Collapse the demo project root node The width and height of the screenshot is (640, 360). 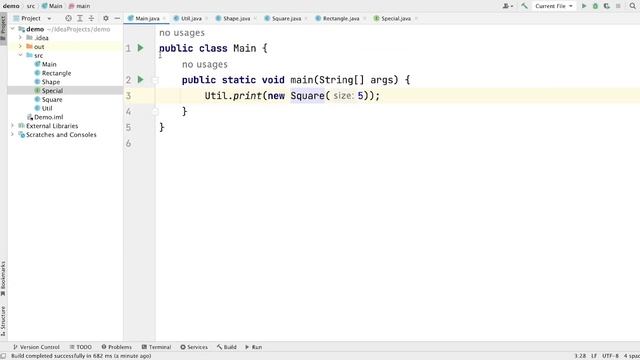click(13, 29)
